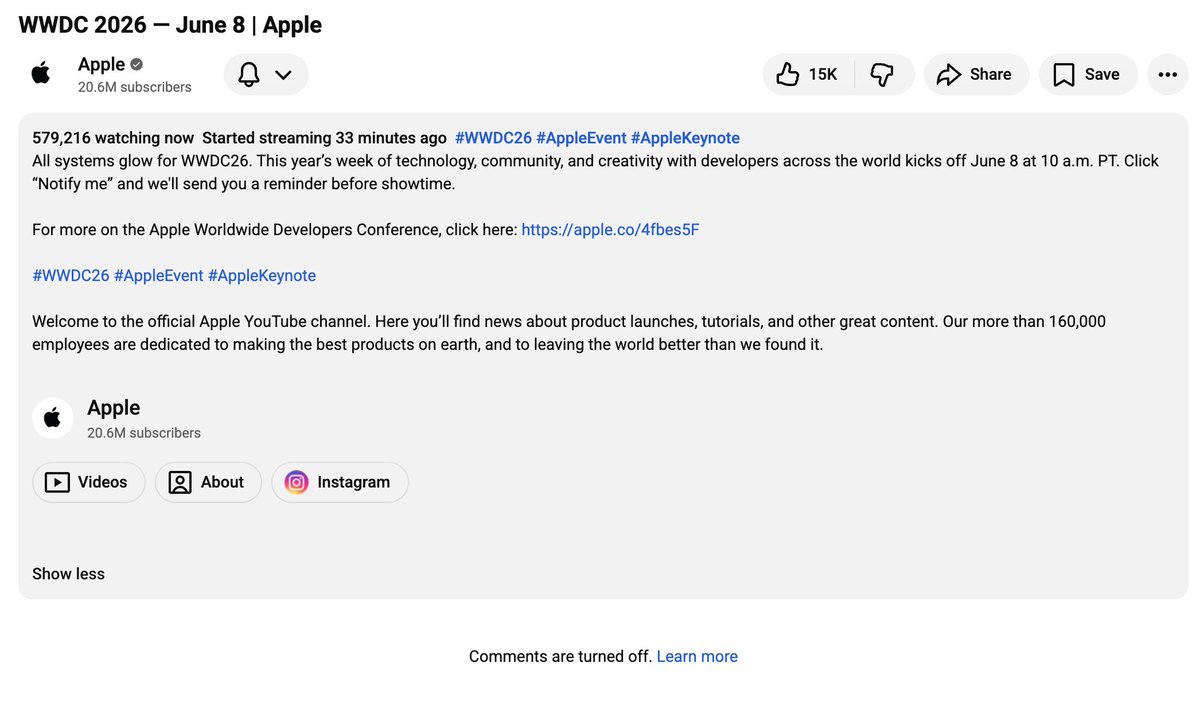The width and height of the screenshot is (1200, 725).
Task: Click the '15K' like count
Action: point(823,75)
